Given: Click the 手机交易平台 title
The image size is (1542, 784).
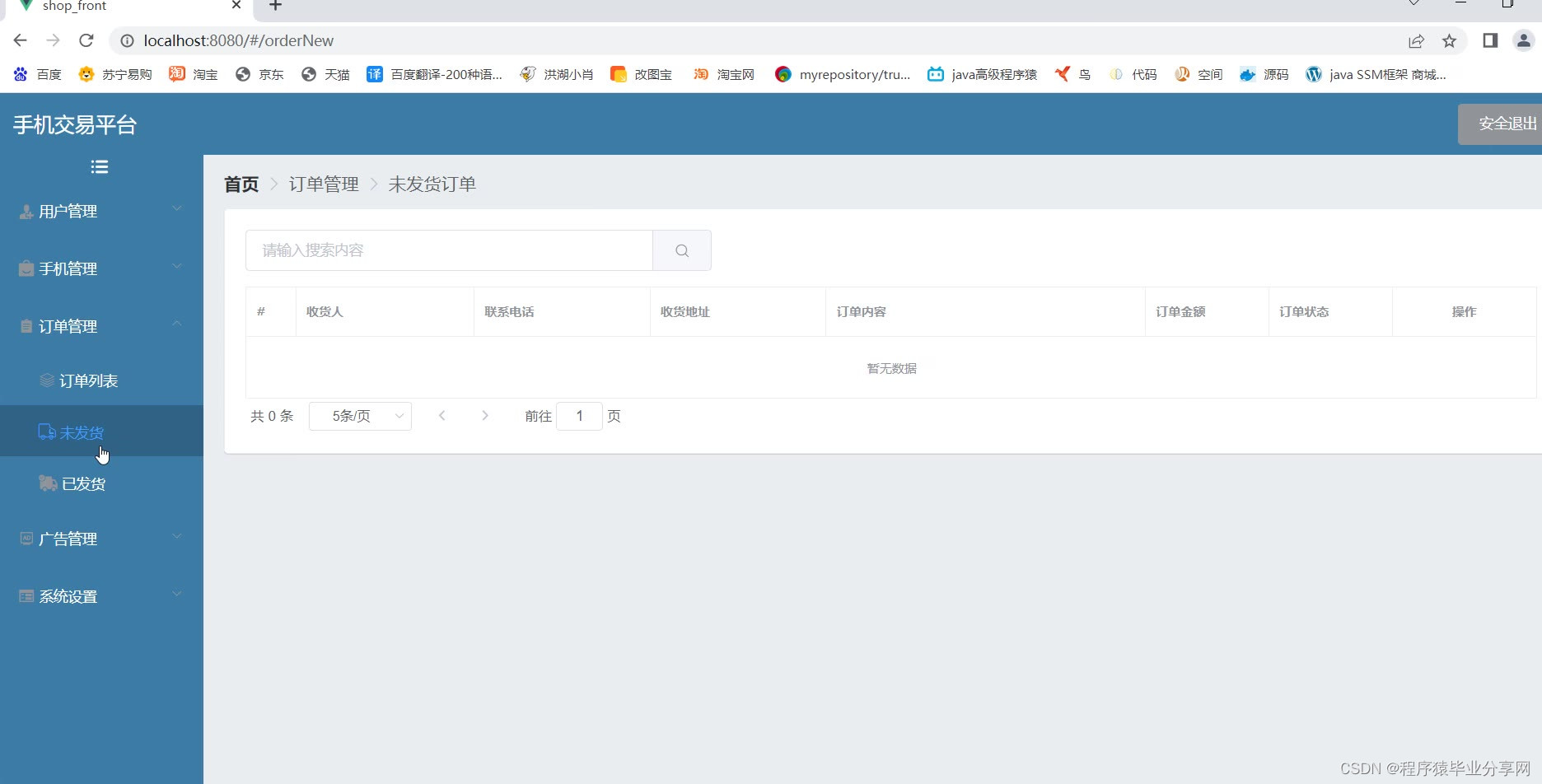Looking at the screenshot, I should [75, 125].
